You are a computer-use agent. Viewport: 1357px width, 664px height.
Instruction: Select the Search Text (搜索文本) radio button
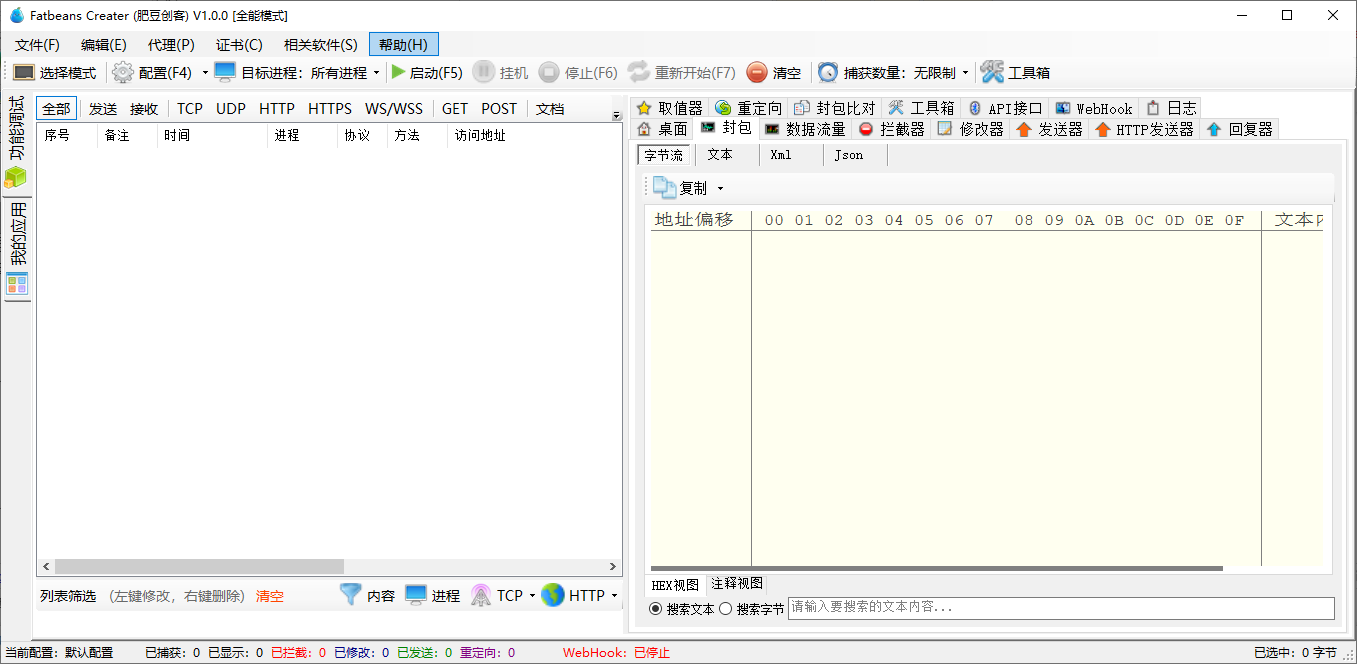point(656,608)
